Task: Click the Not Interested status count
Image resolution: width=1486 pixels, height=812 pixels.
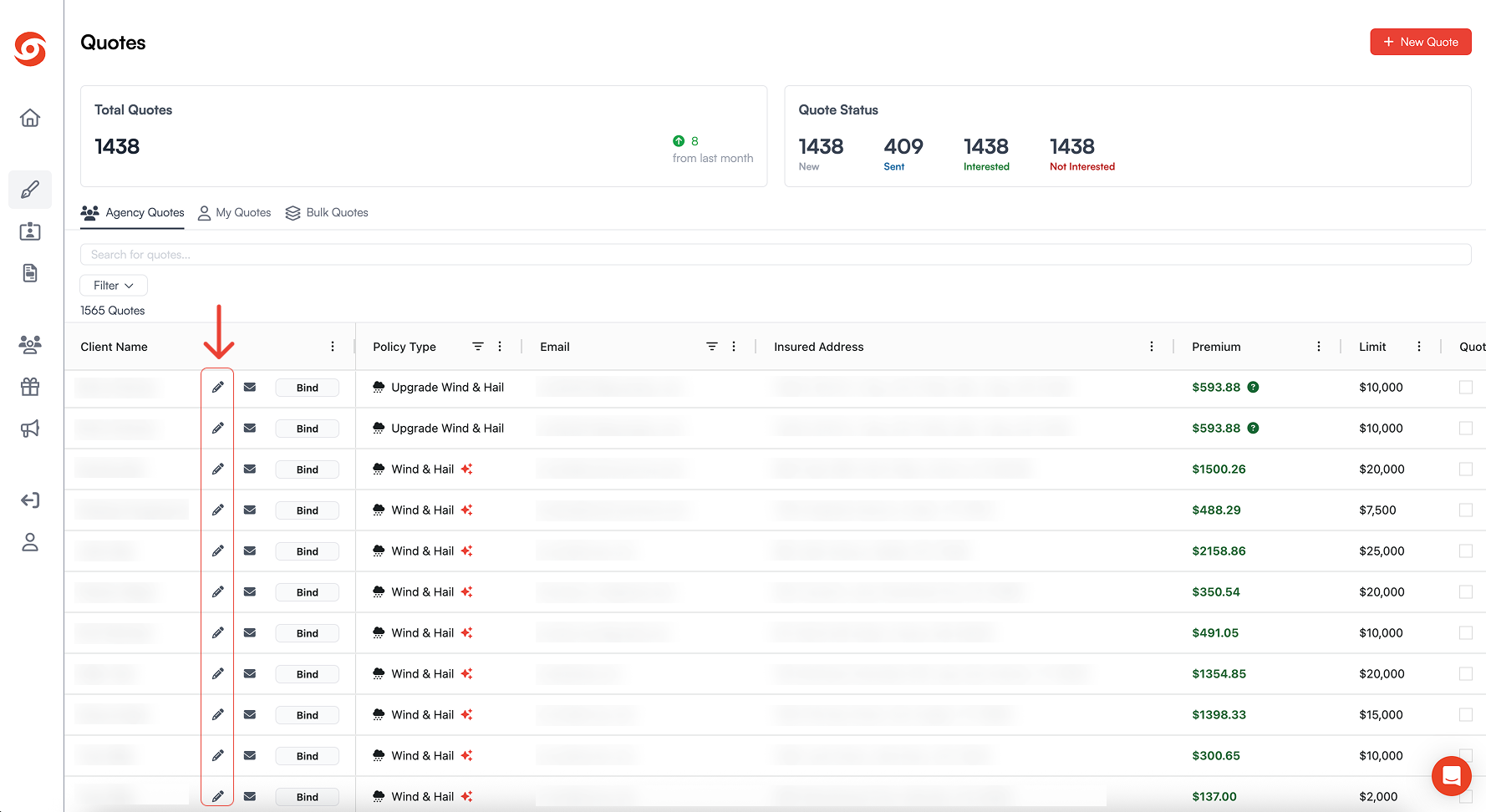Action: tap(1072, 147)
